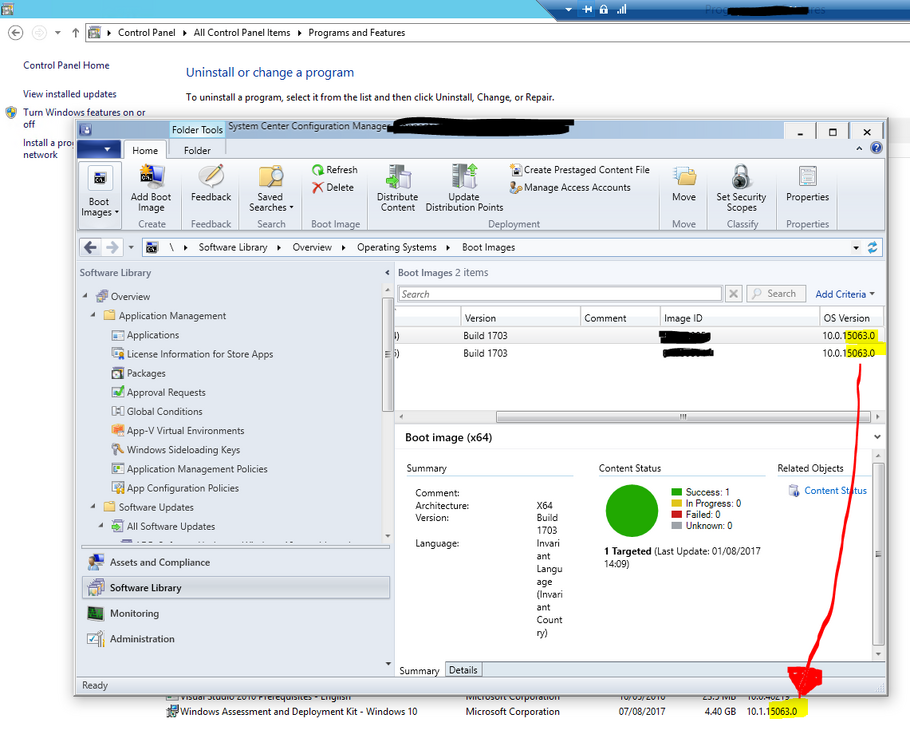
Task: Click the Distribute Content icon
Action: click(x=398, y=176)
